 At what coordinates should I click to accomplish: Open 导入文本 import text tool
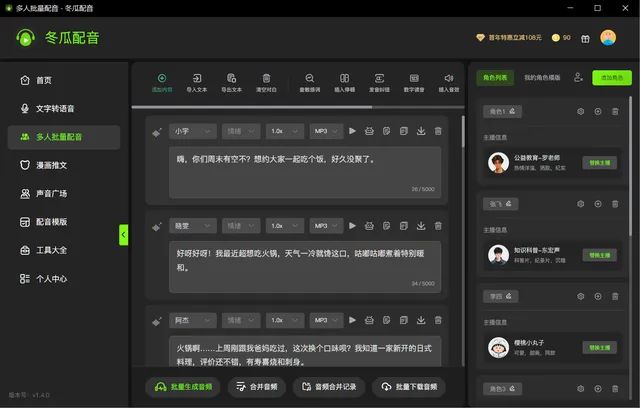point(197,83)
